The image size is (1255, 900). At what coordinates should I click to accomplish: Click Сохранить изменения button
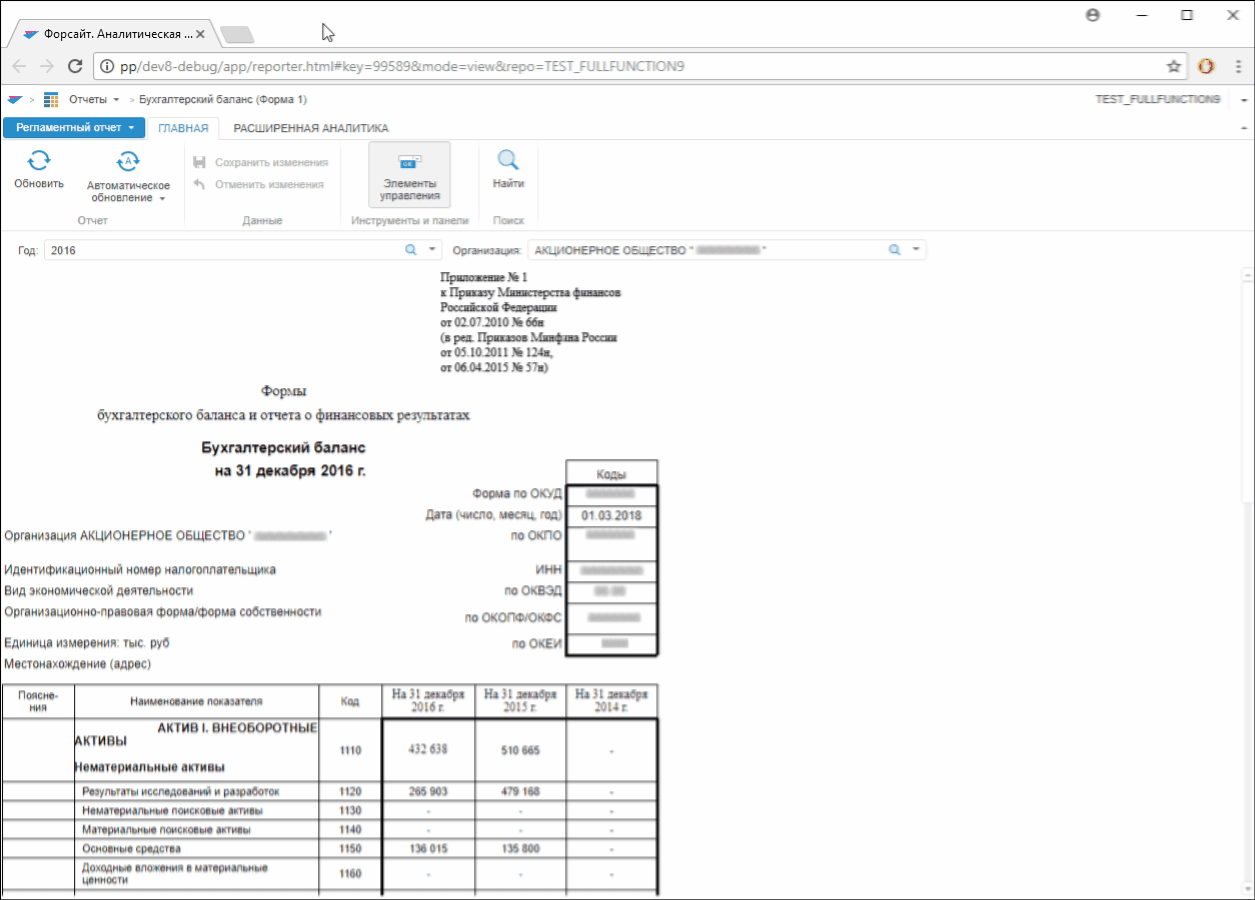point(260,162)
